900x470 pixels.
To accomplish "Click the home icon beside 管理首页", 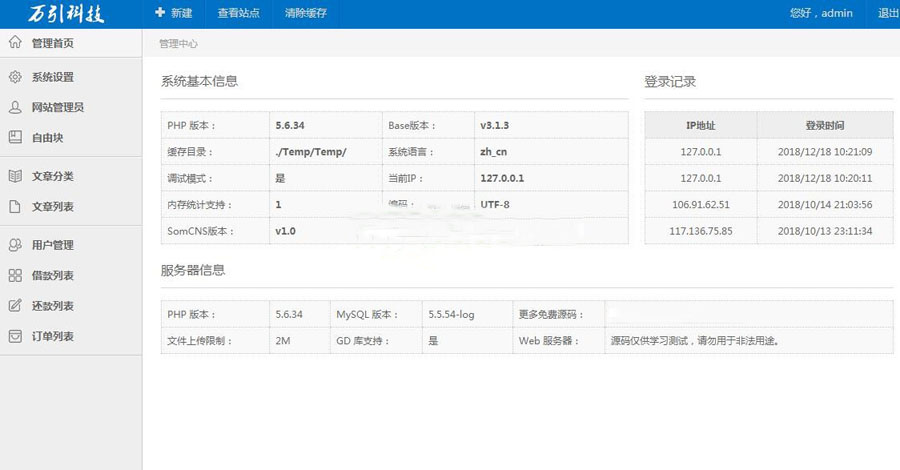I will click(x=15, y=43).
